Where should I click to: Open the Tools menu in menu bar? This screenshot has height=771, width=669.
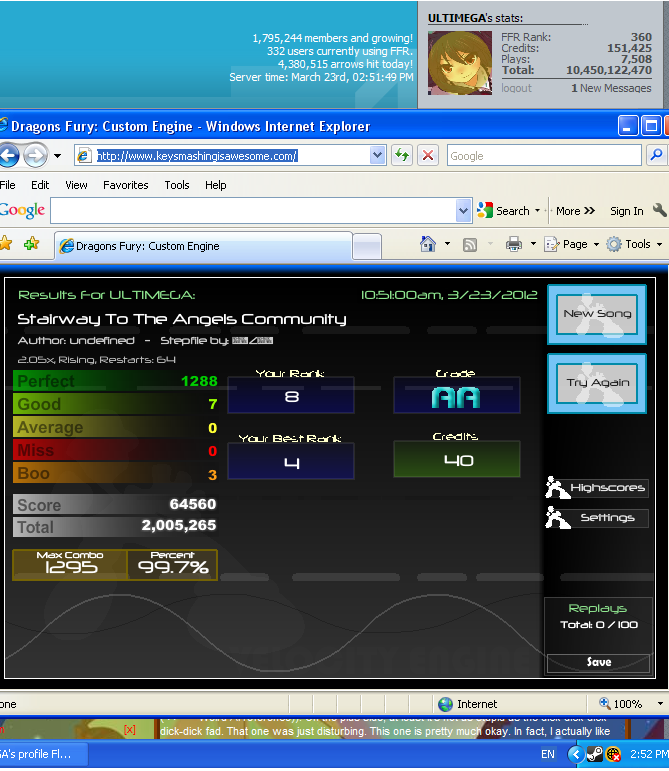(x=177, y=185)
